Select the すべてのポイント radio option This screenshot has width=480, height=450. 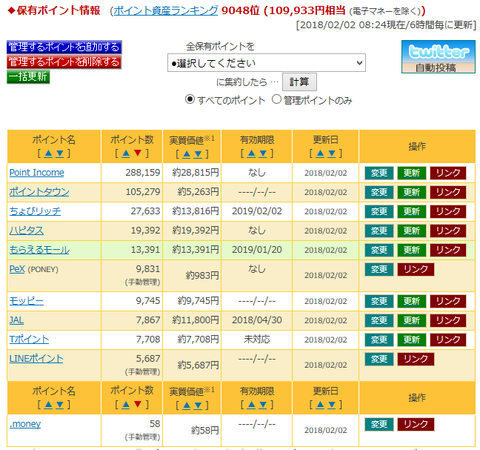190,99
